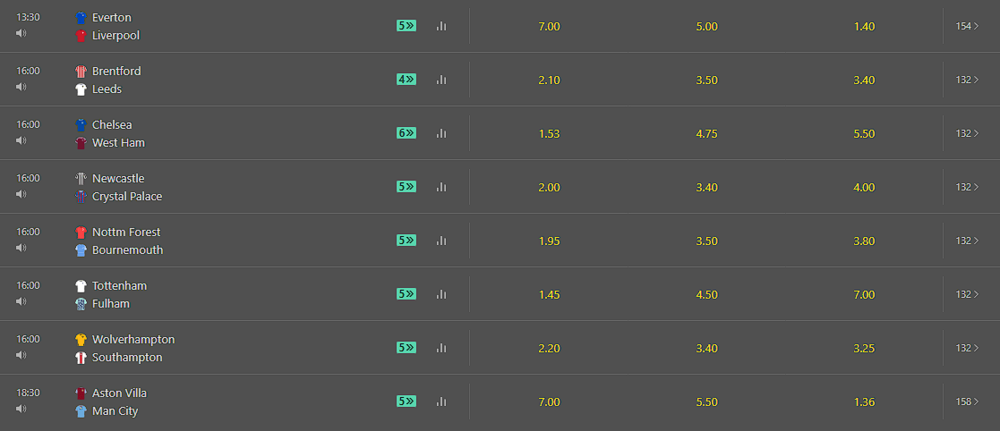Pick Man City away win at 1.36

pos(864,402)
